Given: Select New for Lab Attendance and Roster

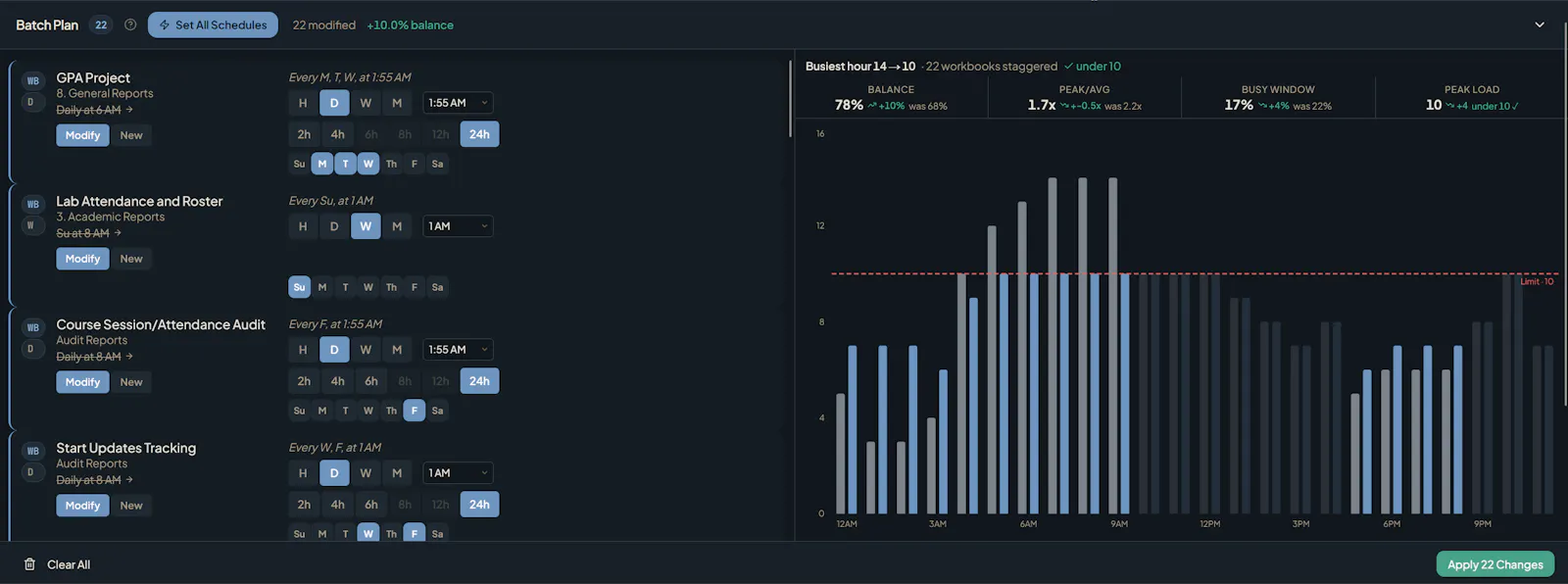Looking at the screenshot, I should click(x=131, y=259).
